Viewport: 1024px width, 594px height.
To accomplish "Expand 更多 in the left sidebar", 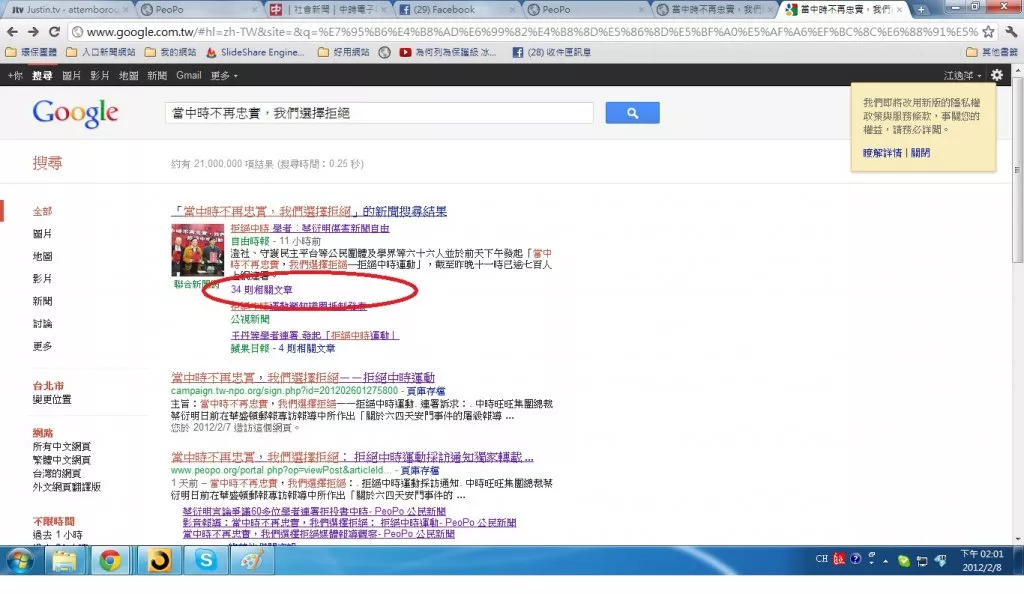I will pos(42,346).
